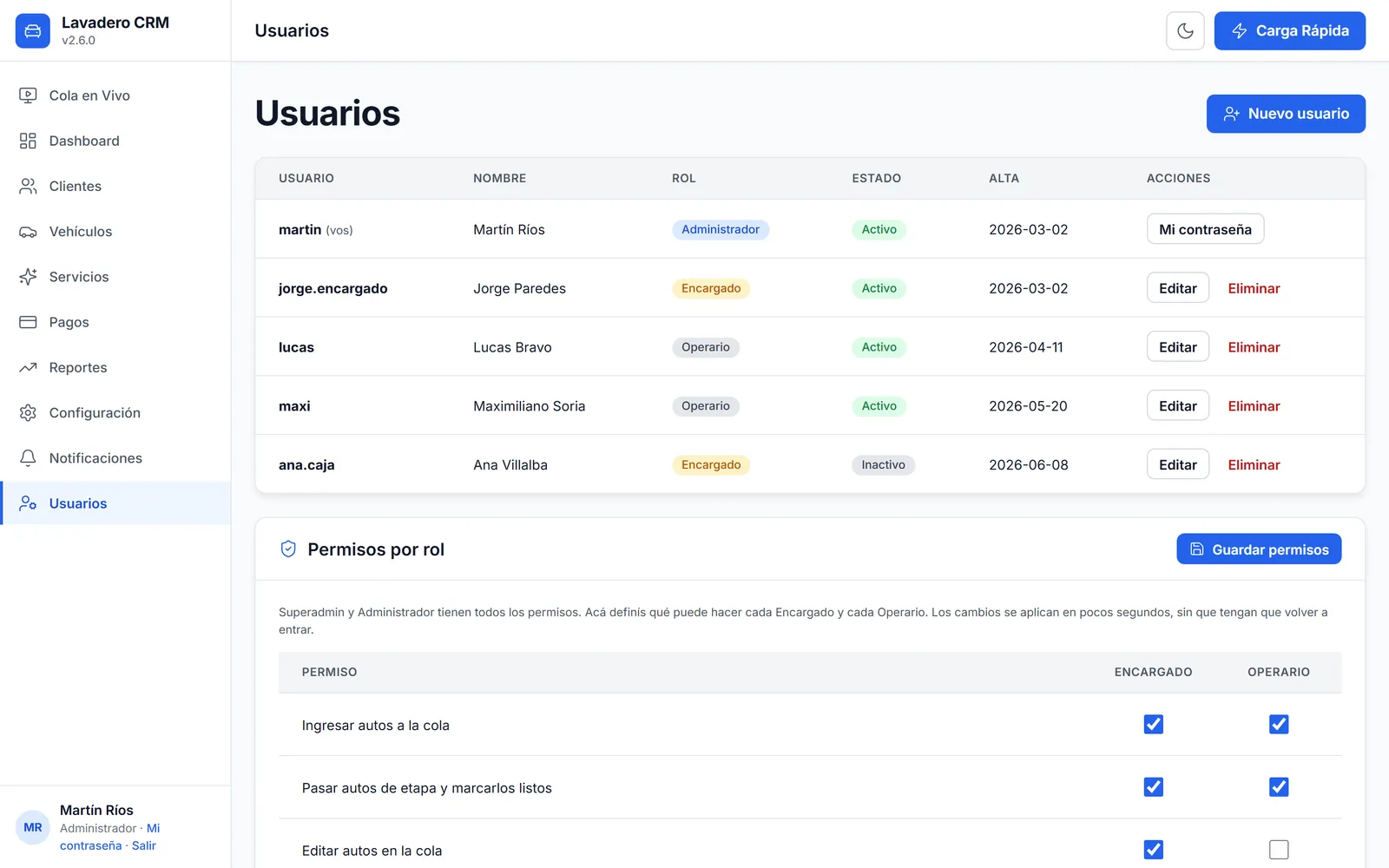The width and height of the screenshot is (1389, 868).
Task: Click the Encargado role badge for Jorge Paredes
Action: (711, 288)
